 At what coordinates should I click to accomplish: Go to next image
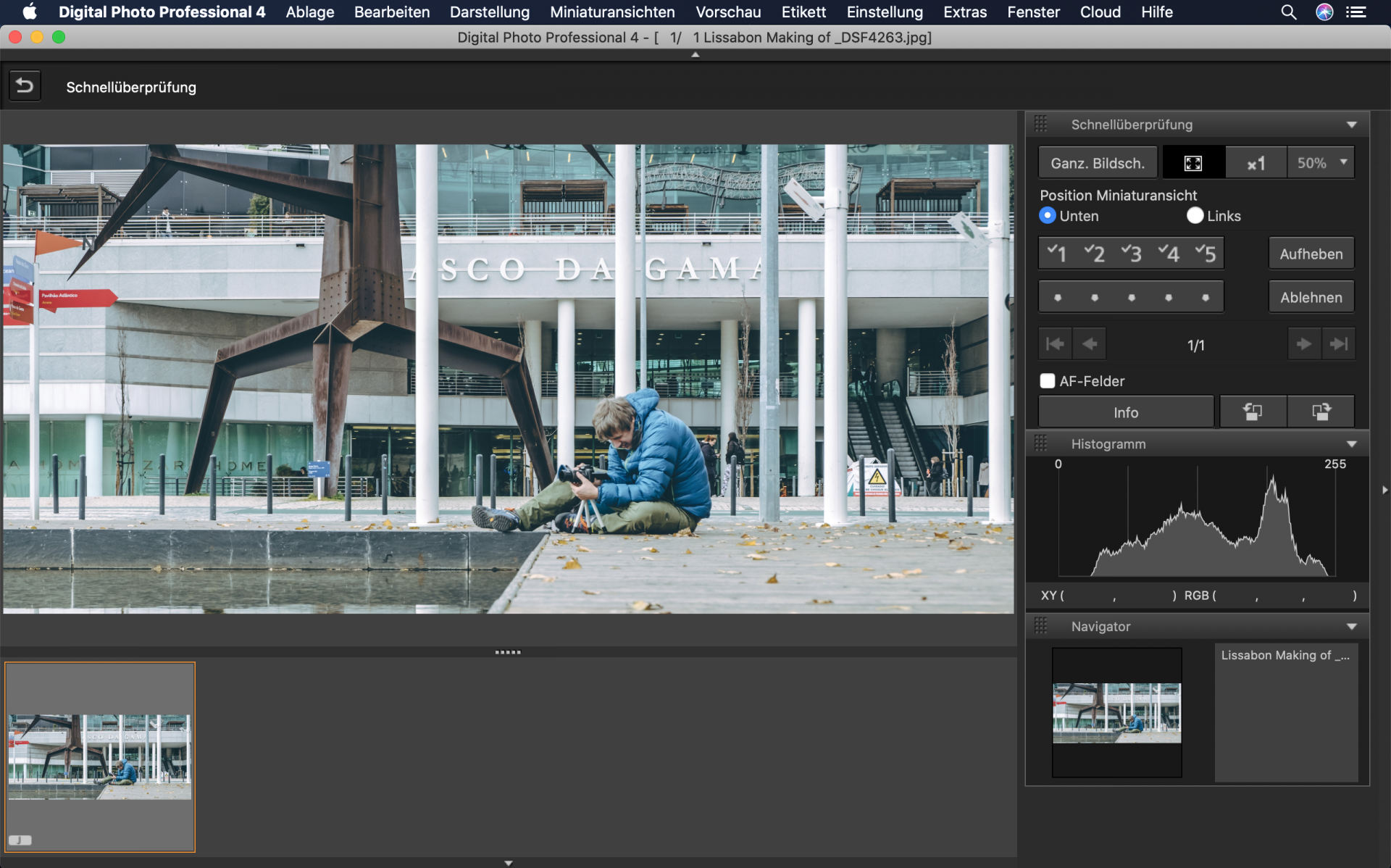click(1304, 344)
